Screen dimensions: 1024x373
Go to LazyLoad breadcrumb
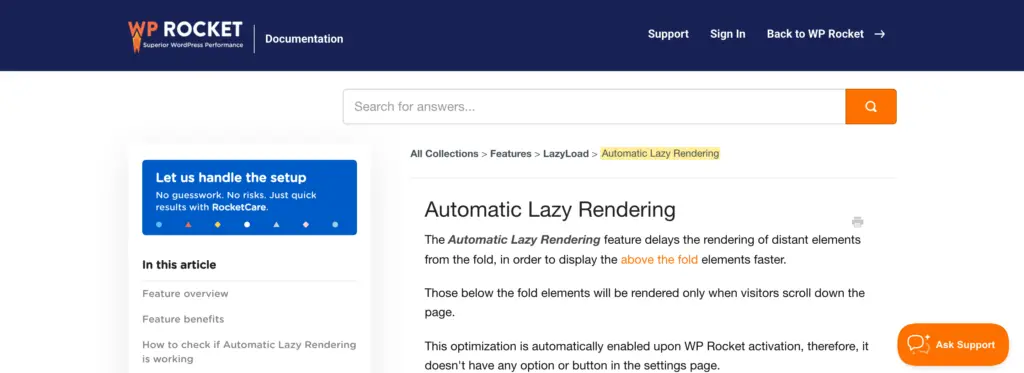click(566, 154)
